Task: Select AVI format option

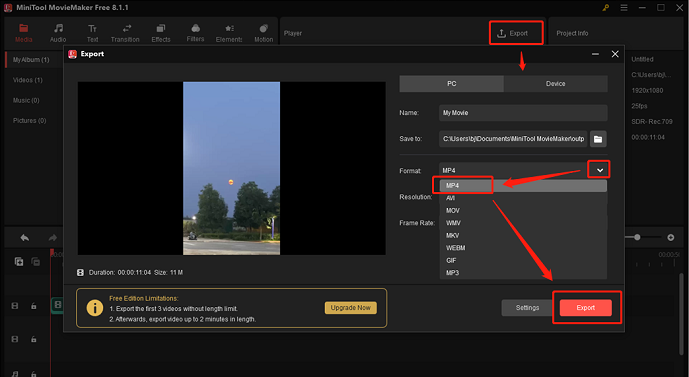Action: [x=523, y=198]
